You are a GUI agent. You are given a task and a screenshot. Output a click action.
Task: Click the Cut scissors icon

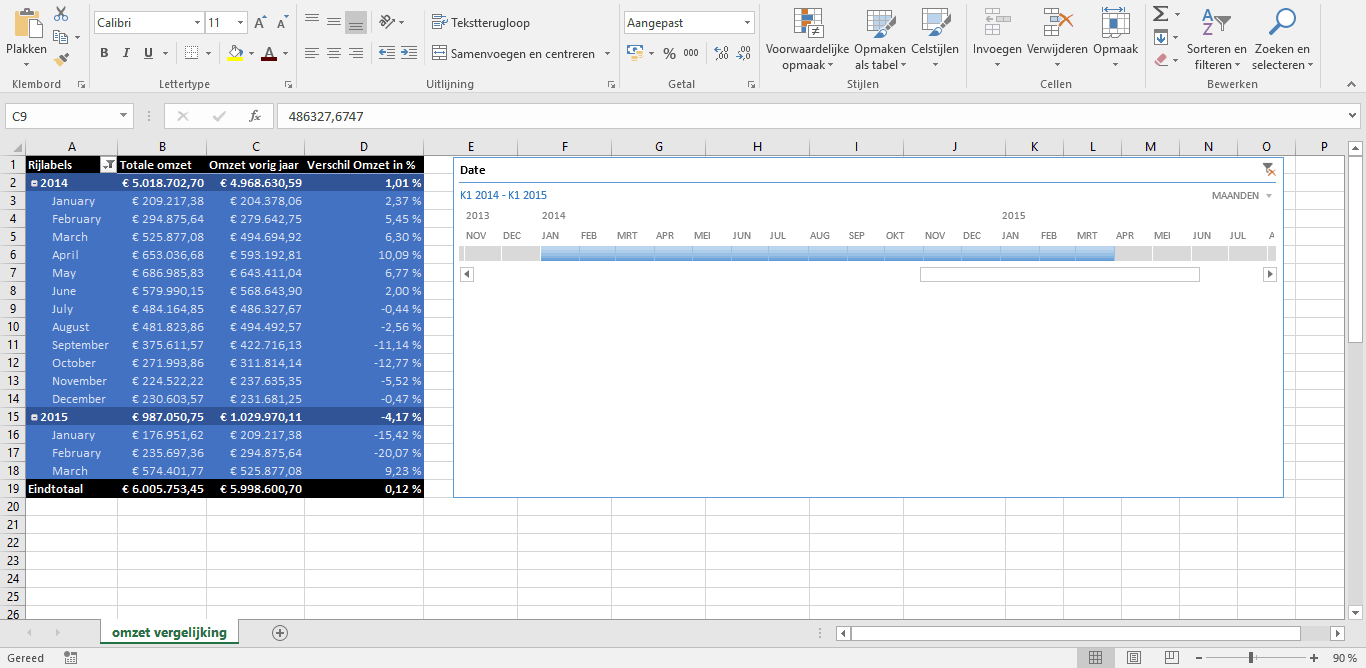coord(61,14)
